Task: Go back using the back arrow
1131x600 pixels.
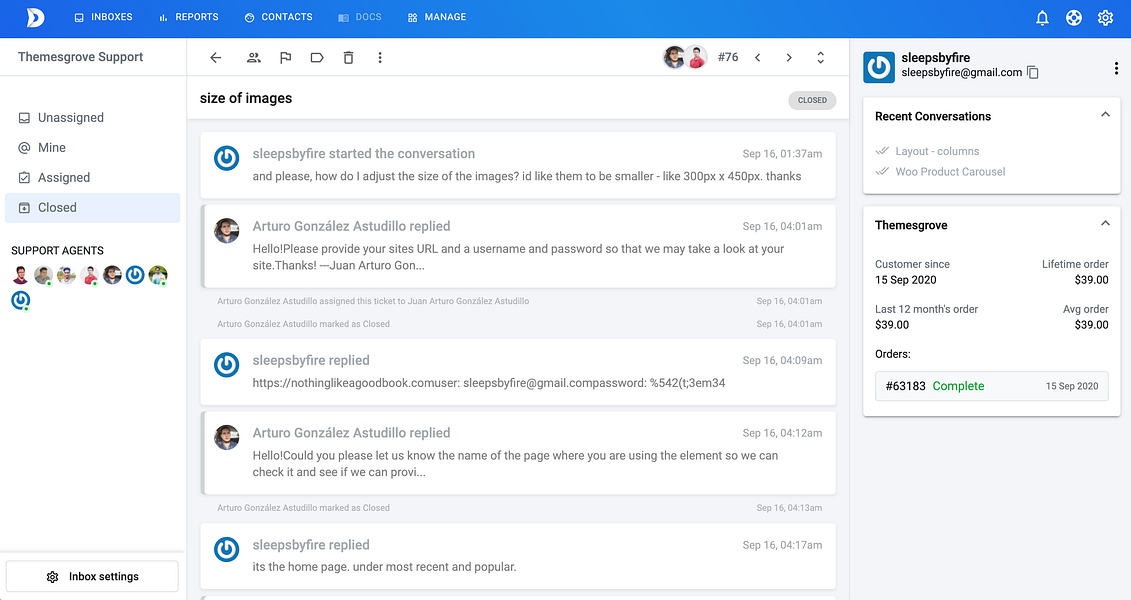Action: click(x=215, y=58)
